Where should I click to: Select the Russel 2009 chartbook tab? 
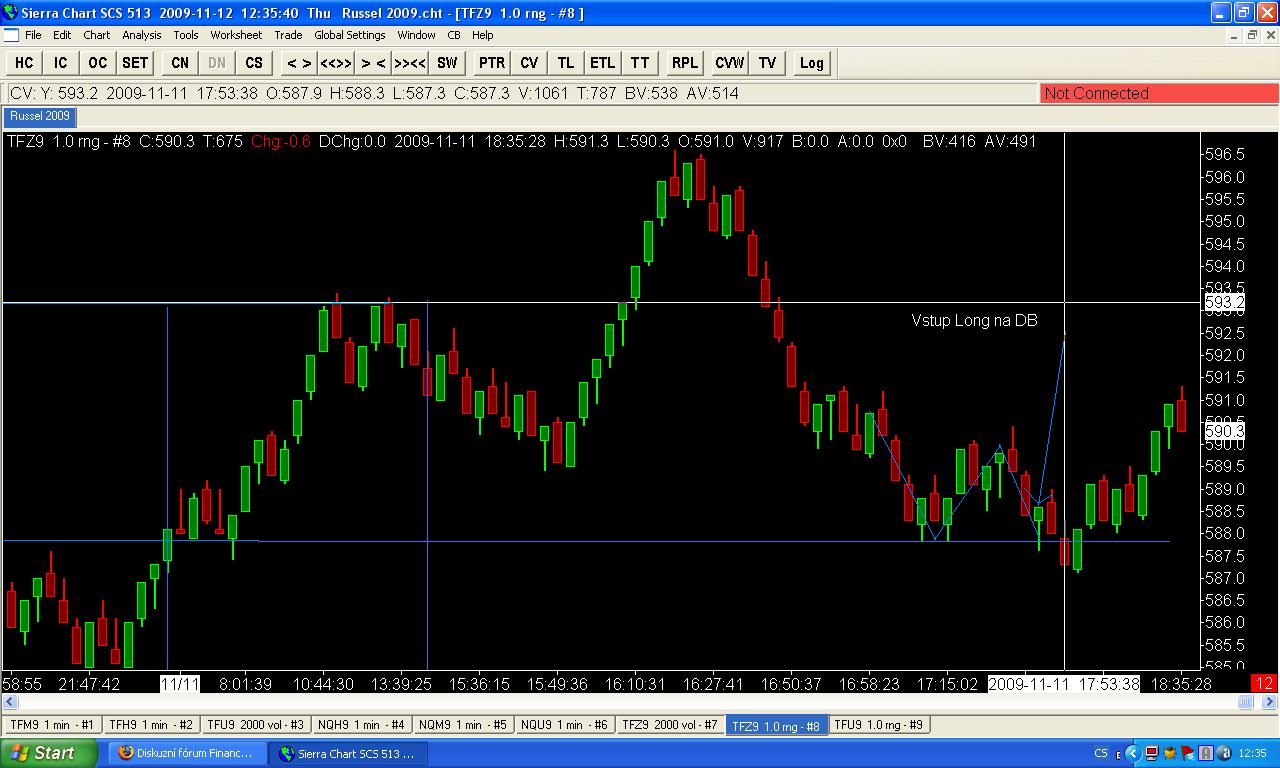point(40,117)
